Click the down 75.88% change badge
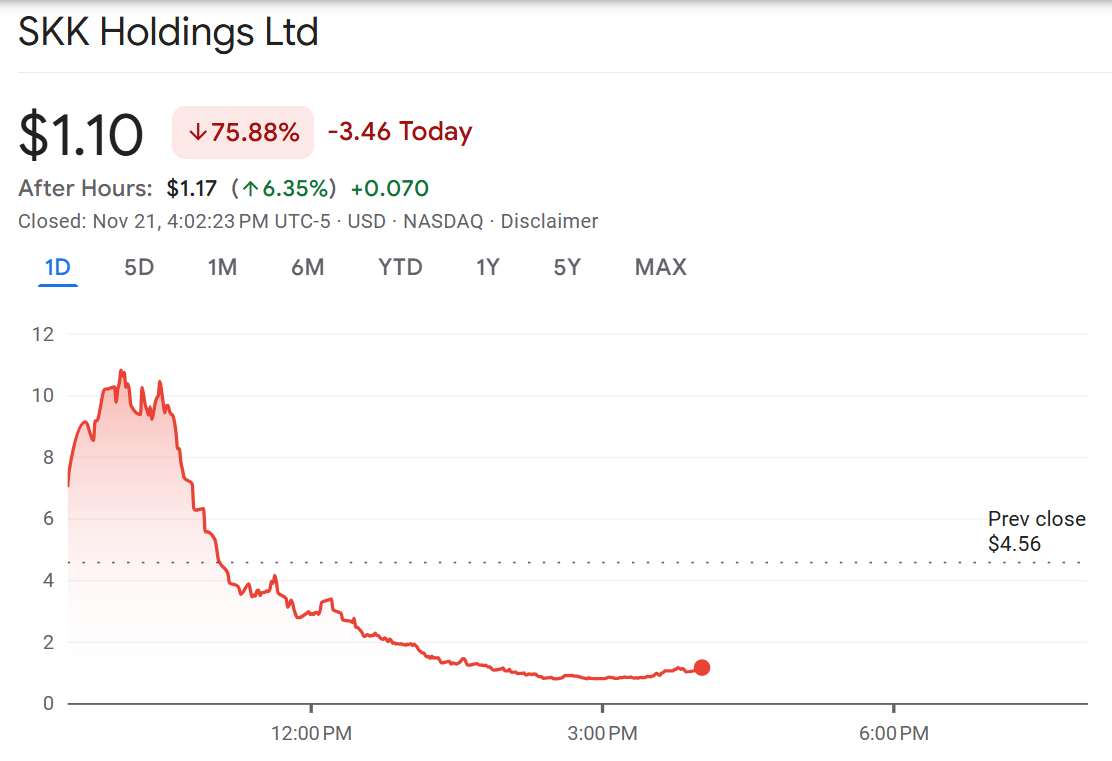1112x761 pixels. tap(243, 132)
